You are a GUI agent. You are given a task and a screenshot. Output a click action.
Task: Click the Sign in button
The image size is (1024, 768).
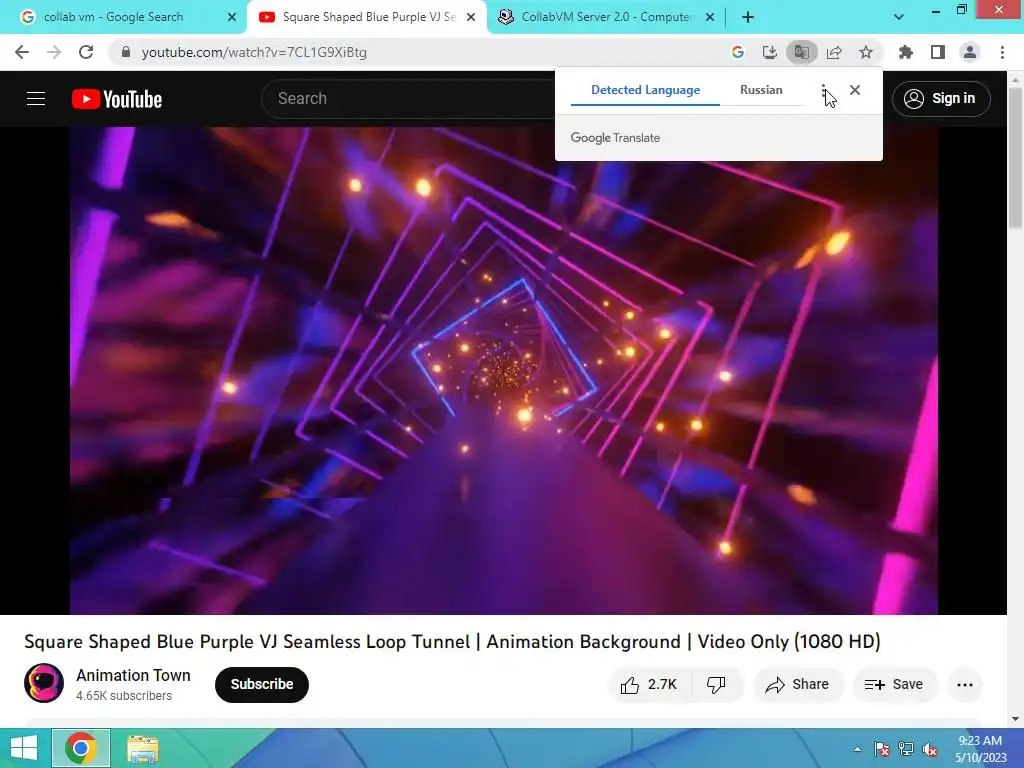coord(941,99)
